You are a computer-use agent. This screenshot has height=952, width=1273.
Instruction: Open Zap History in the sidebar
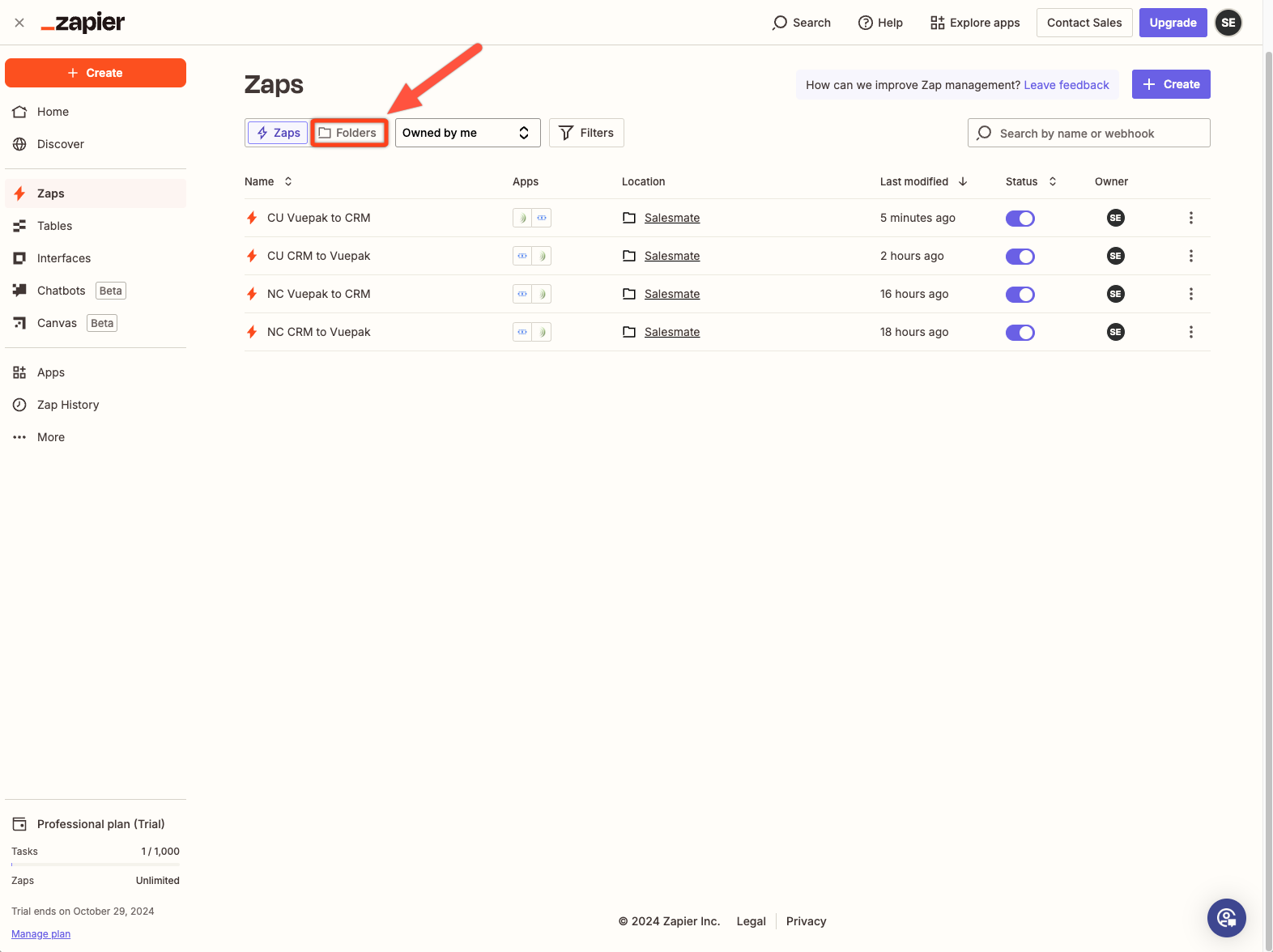tap(68, 405)
